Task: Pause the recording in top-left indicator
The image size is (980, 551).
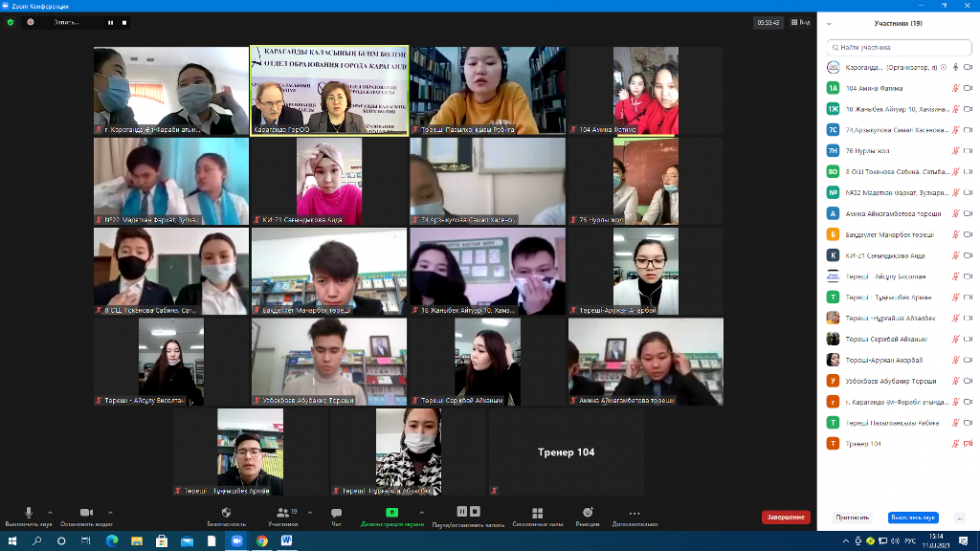Action: point(110,22)
